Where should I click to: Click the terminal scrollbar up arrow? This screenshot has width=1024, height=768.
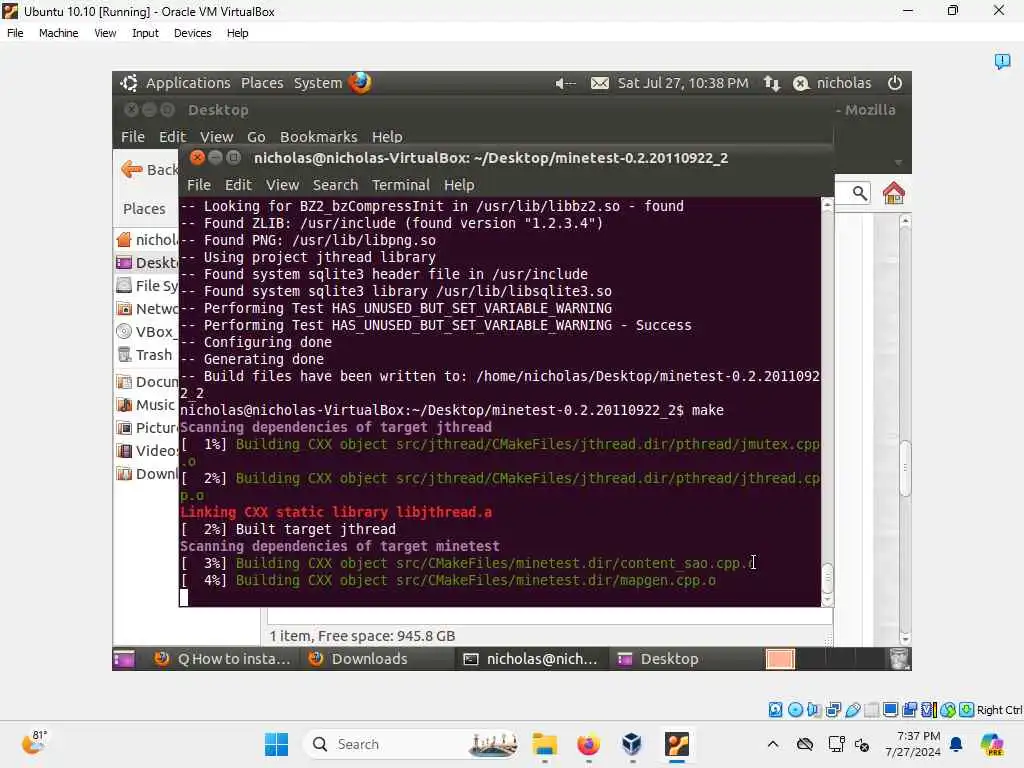click(827, 204)
